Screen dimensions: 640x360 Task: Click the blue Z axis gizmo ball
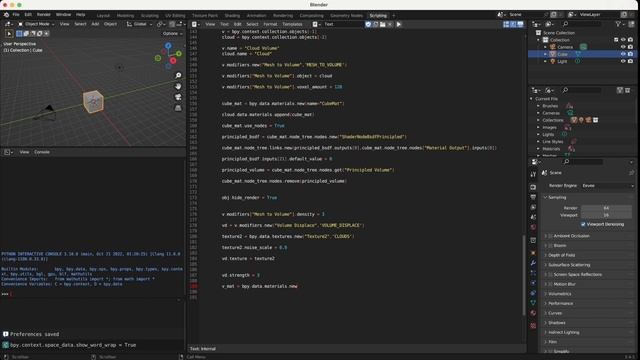168,46
